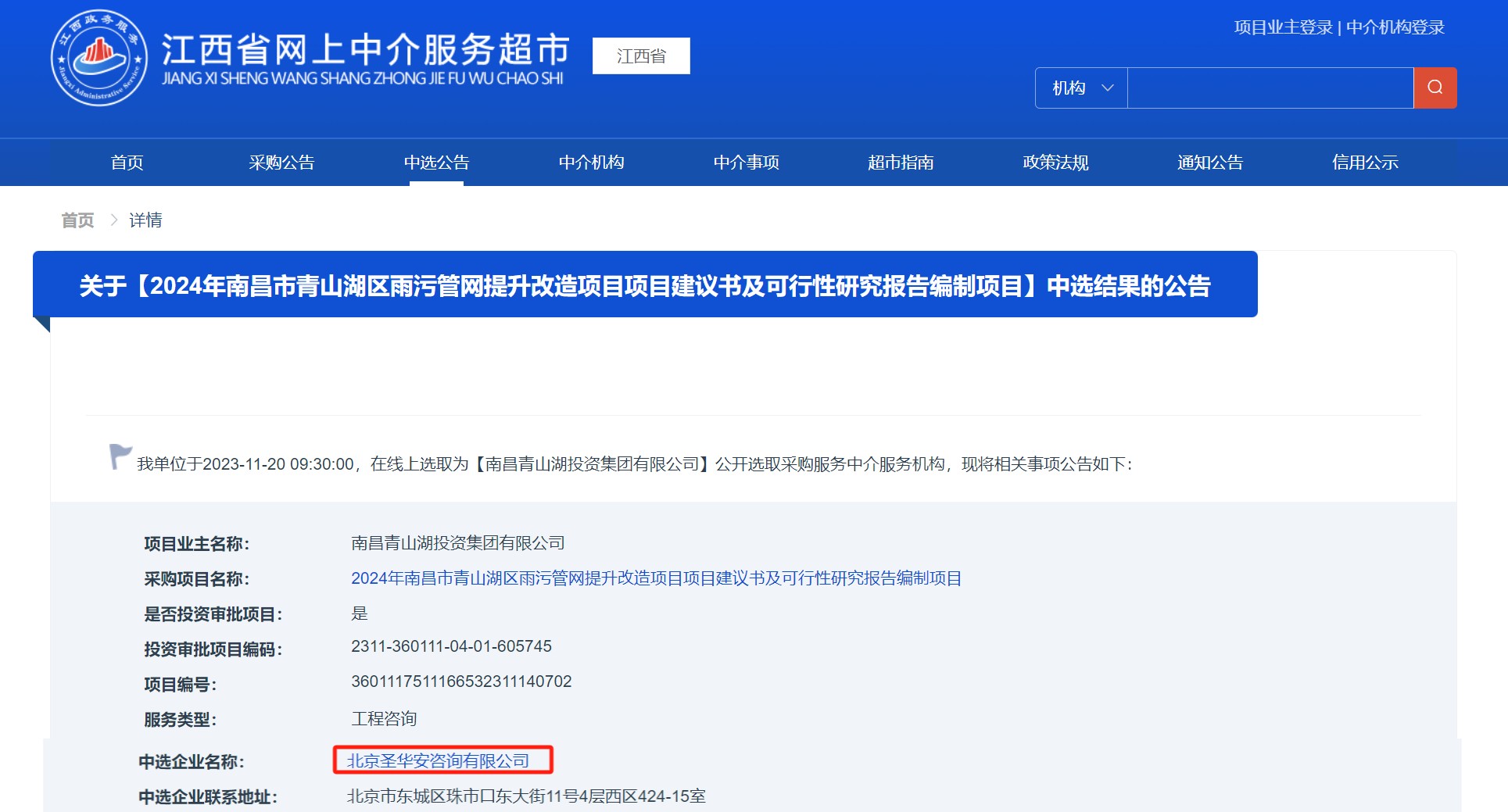Open the 超市指南 navigation item
The height and width of the screenshot is (812, 1508).
click(901, 163)
